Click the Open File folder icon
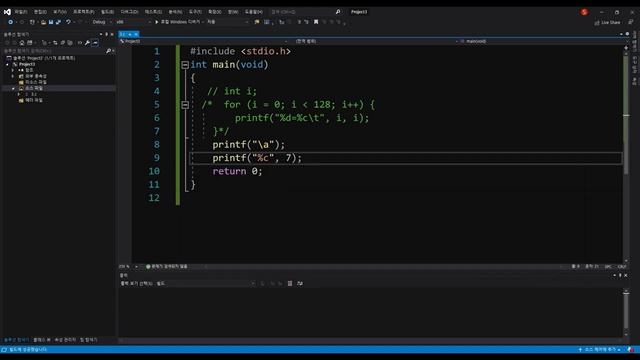 click(x=43, y=22)
